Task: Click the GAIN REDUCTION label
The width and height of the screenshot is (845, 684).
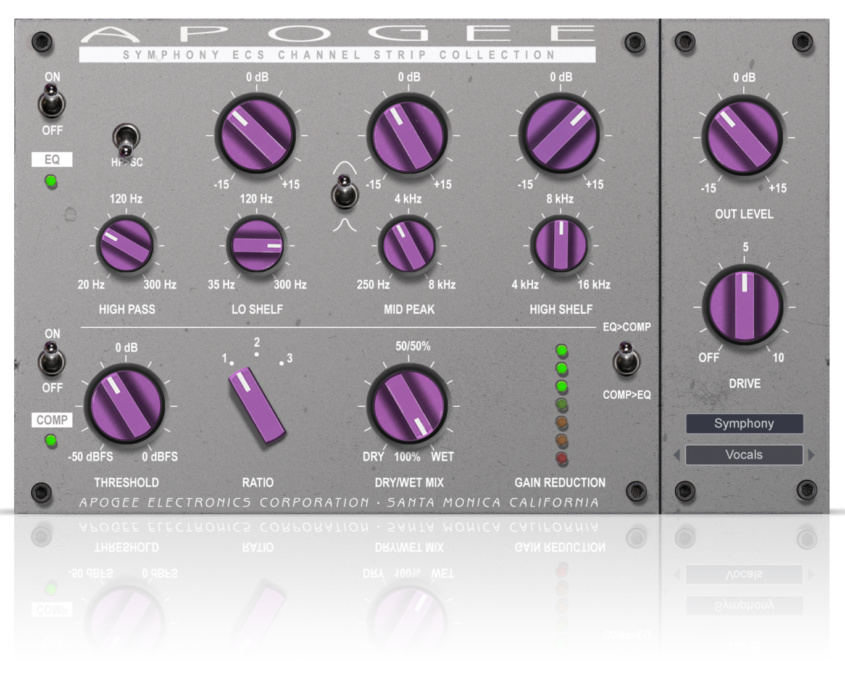Action: tap(560, 482)
